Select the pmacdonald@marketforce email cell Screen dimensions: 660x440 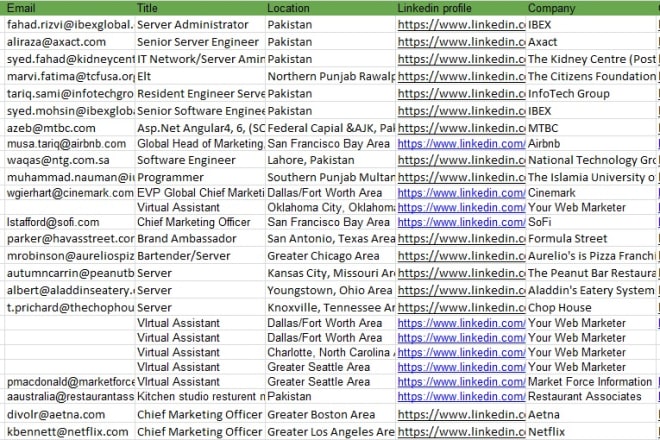69,381
